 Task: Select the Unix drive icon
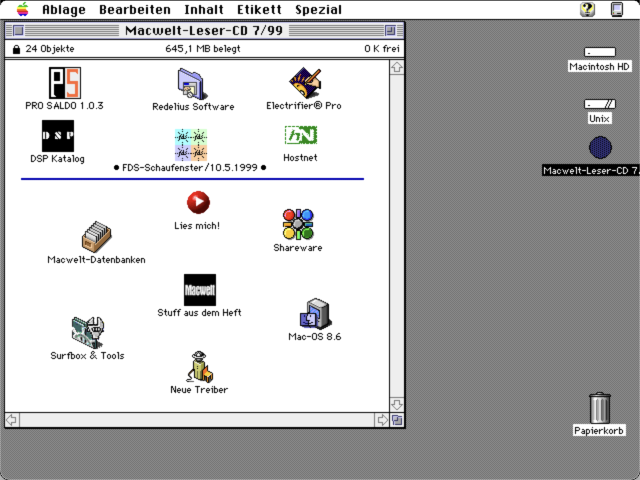(600, 104)
